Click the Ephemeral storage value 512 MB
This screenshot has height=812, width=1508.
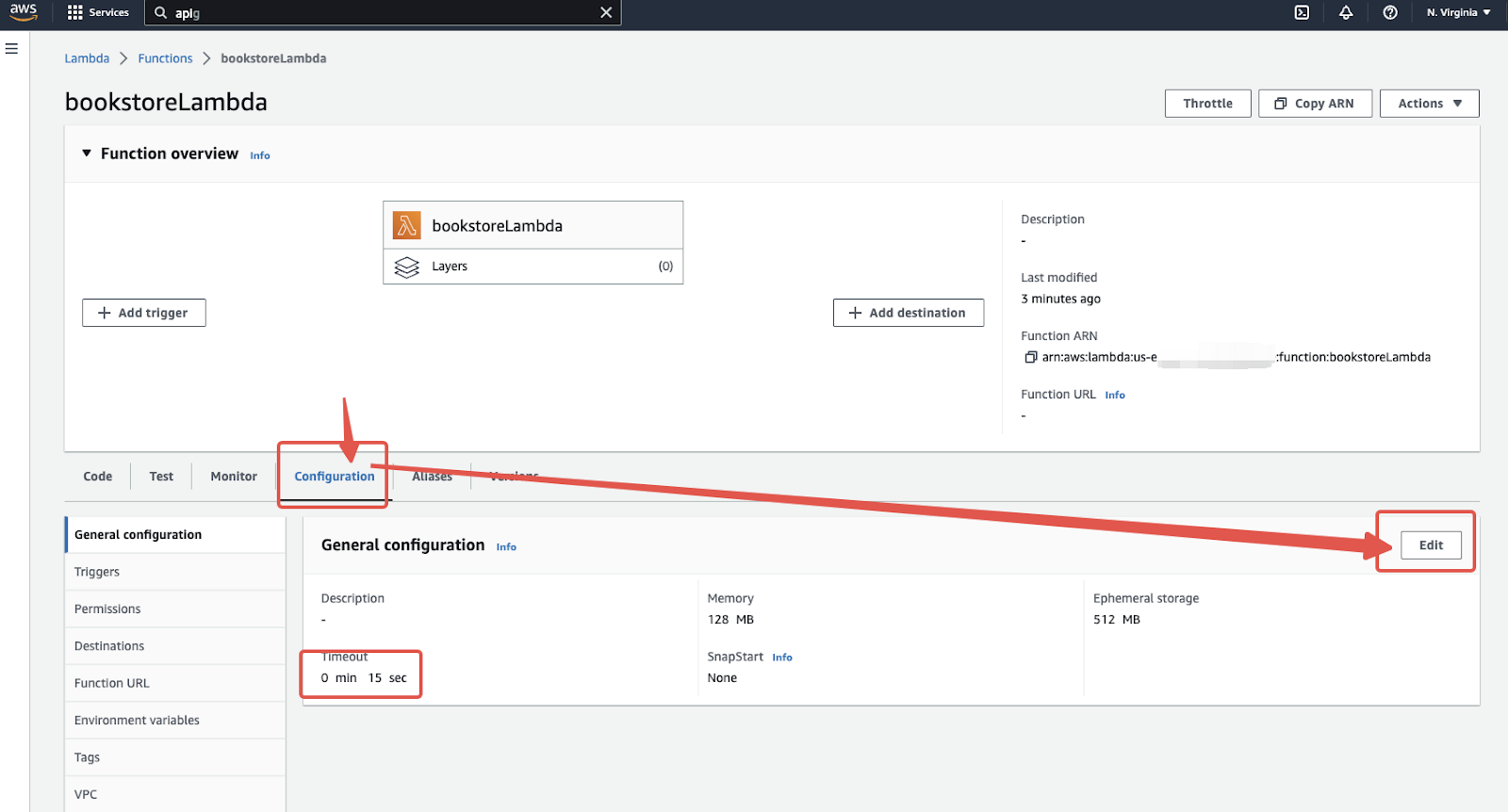tap(1117, 620)
